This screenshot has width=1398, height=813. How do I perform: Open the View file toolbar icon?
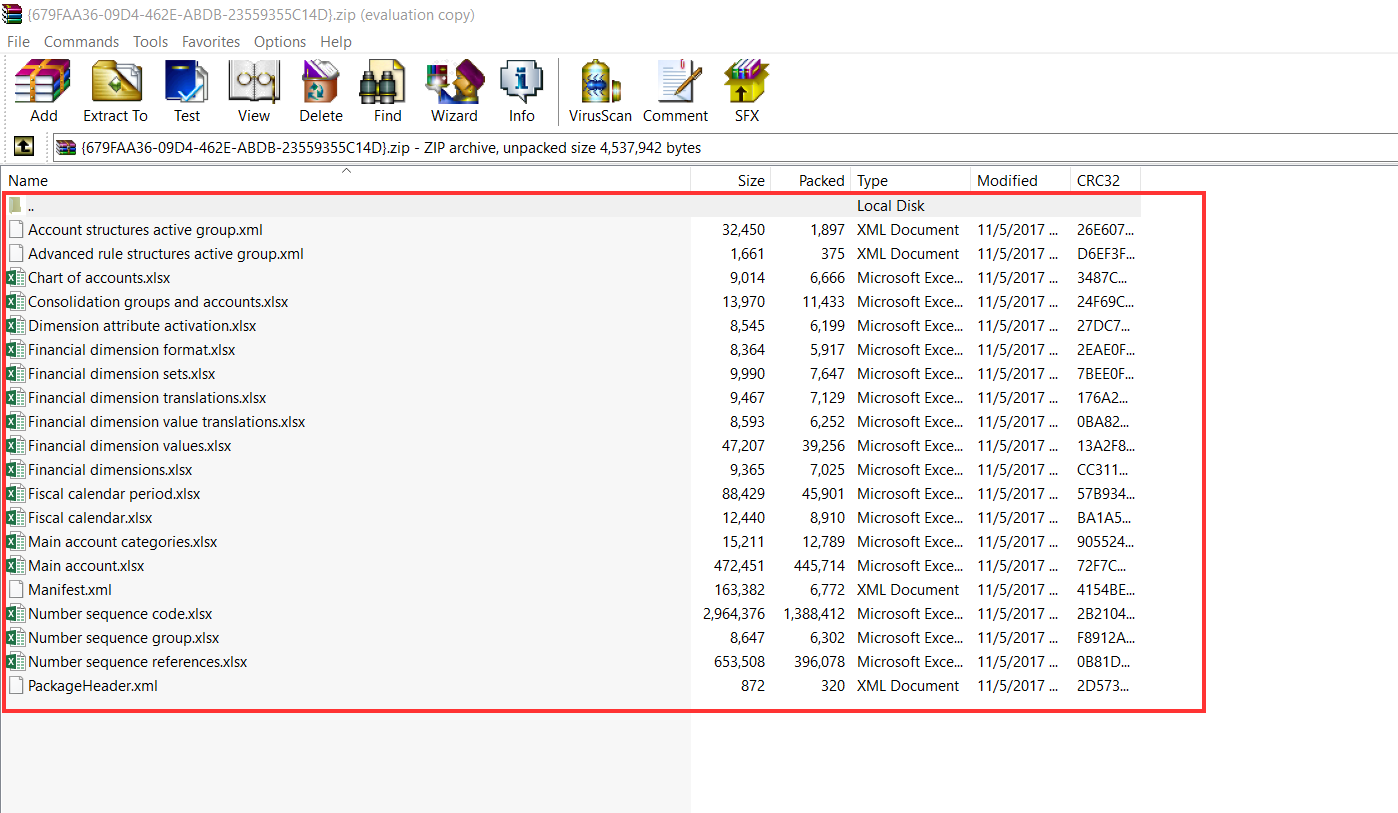click(x=253, y=90)
